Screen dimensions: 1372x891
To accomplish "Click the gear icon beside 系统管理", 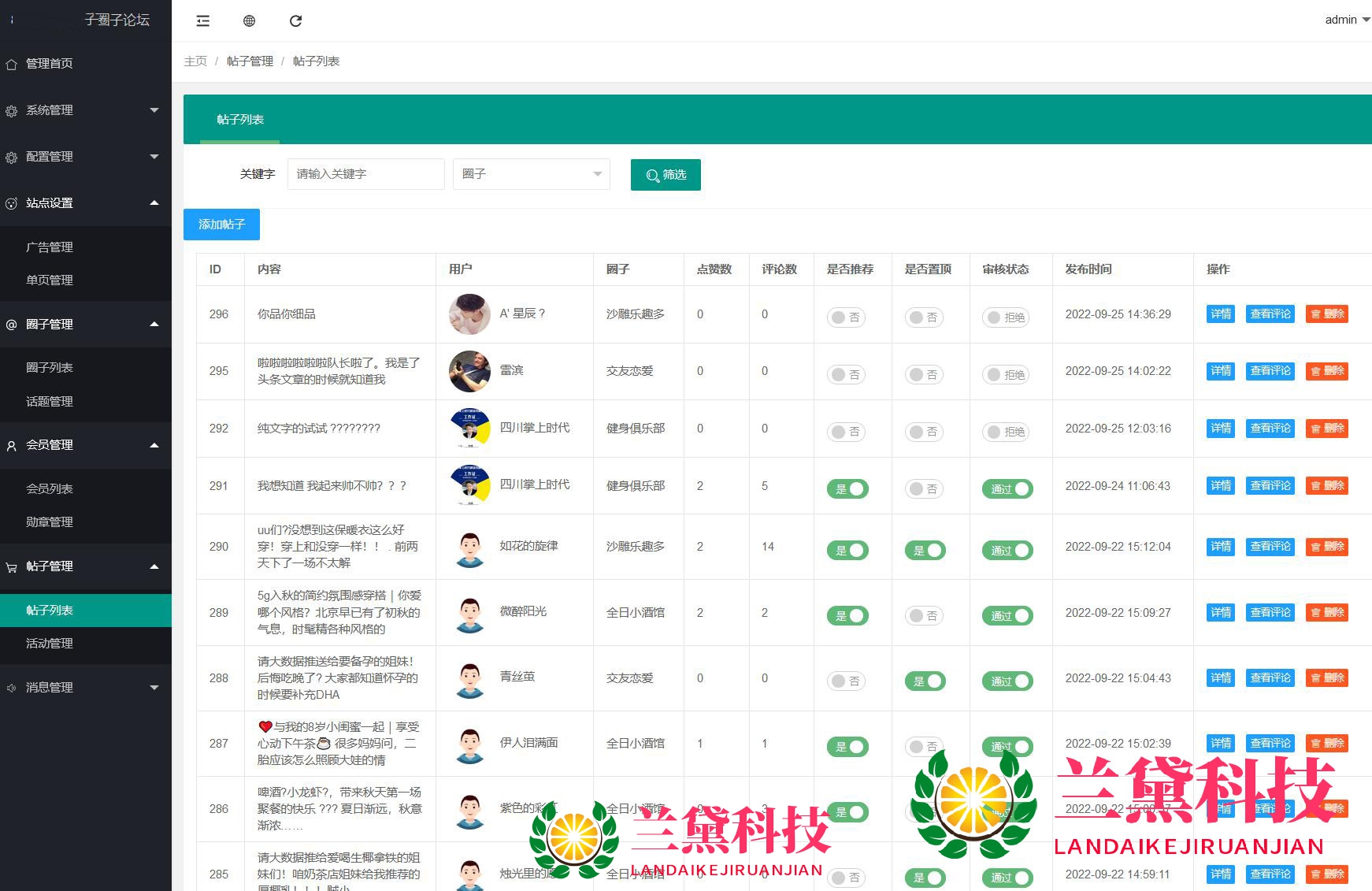I will pos(12,111).
